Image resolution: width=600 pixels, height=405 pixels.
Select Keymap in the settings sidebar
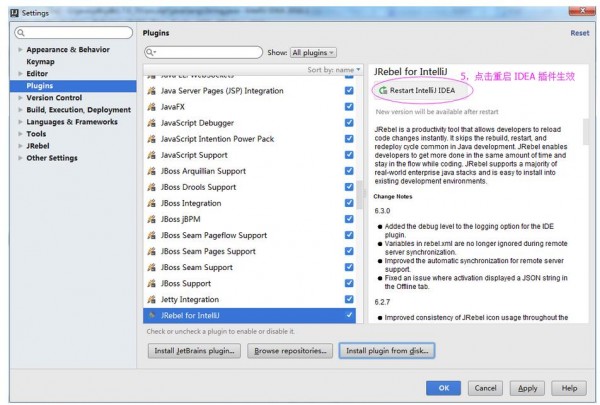pyautogui.click(x=41, y=61)
